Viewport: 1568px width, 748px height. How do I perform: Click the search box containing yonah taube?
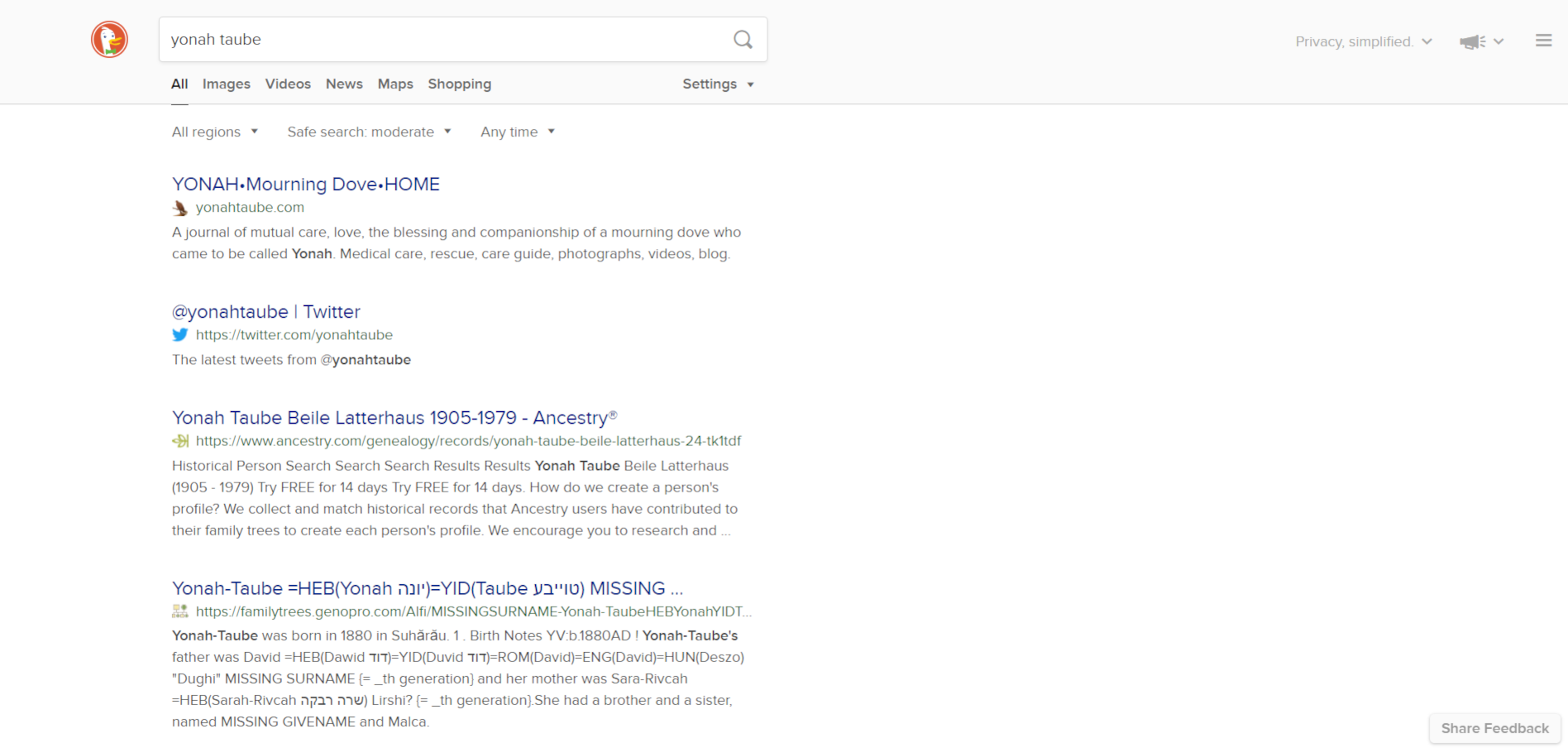pyautogui.click(x=447, y=40)
